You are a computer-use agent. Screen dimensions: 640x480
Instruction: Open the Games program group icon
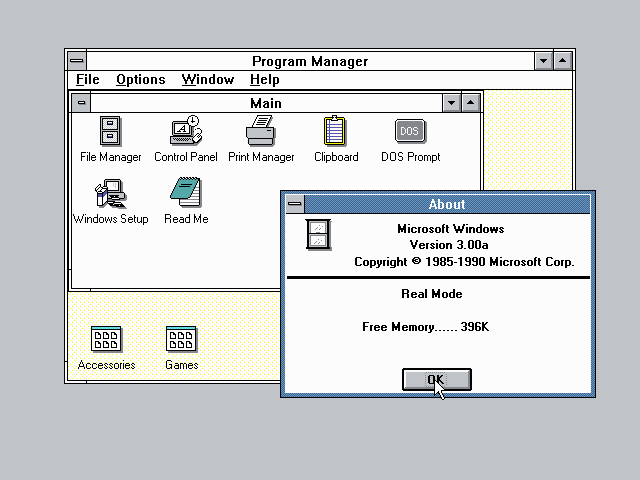[x=181, y=340]
